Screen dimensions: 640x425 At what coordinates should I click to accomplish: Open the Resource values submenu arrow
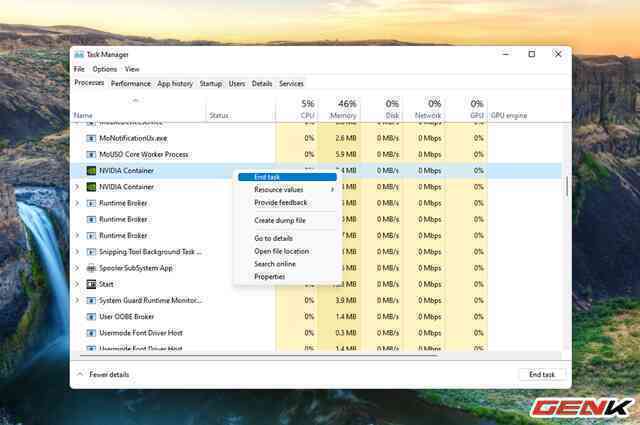pos(332,189)
